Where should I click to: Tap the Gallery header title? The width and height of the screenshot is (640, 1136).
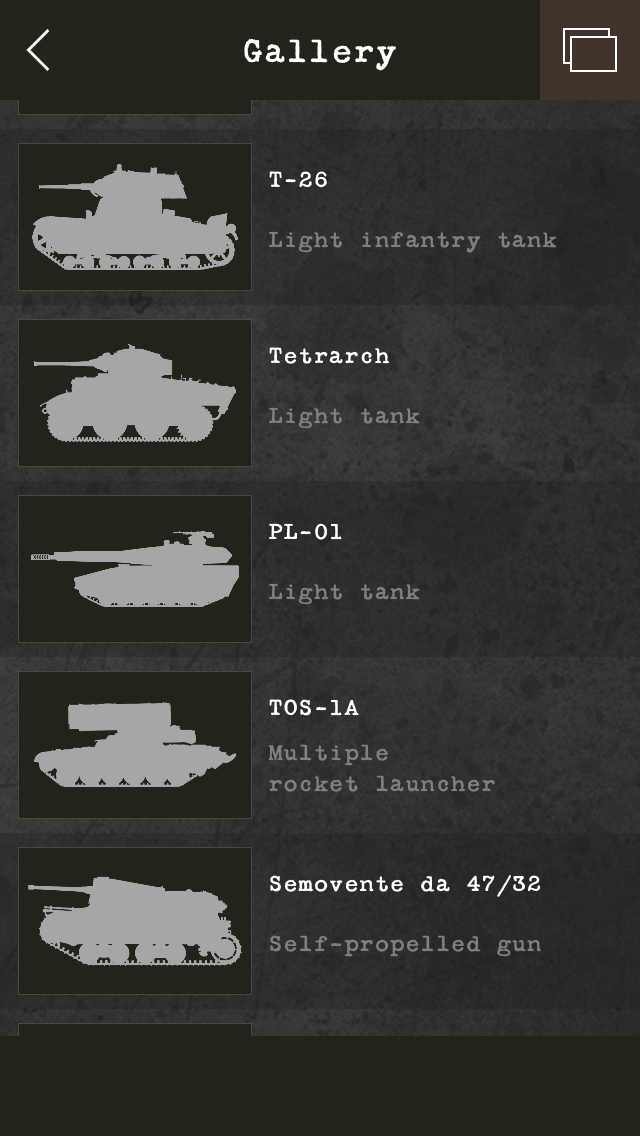[320, 52]
